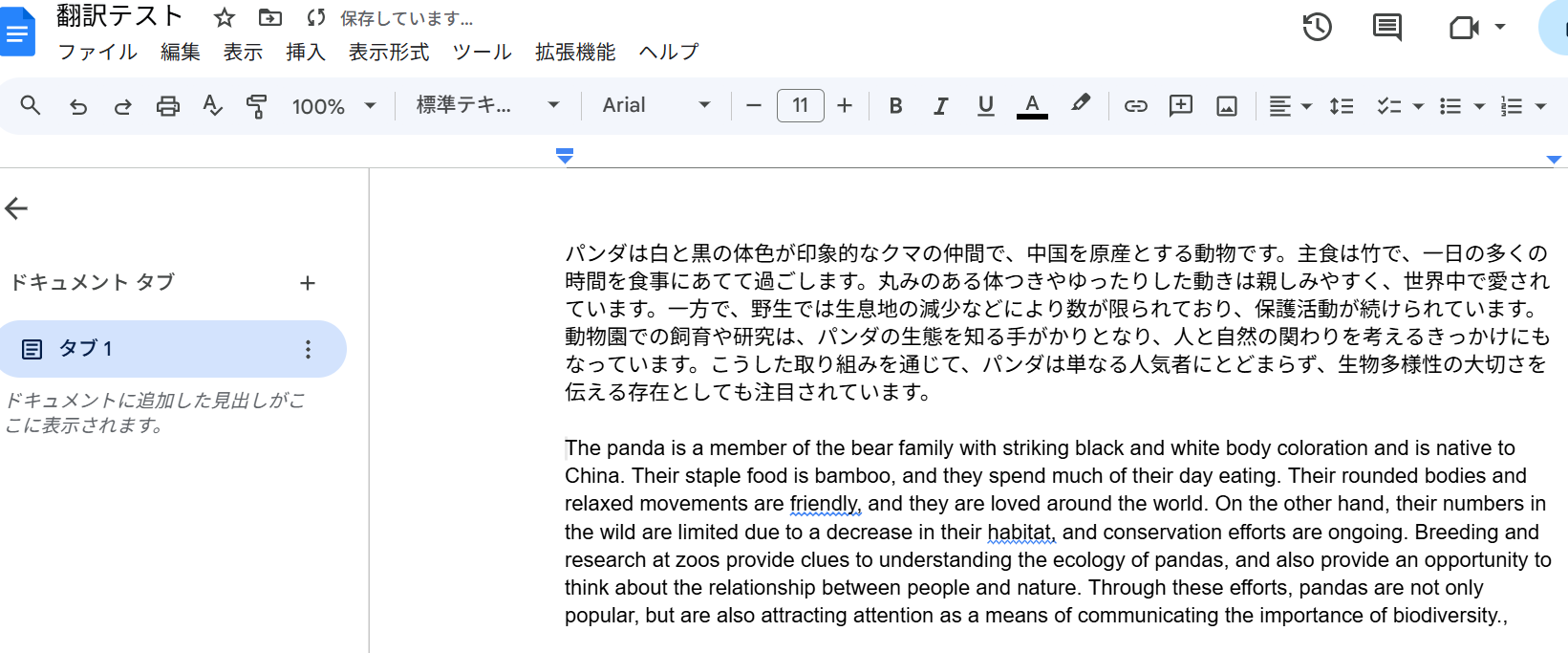Star the 翻訳テスト document
Image resolution: width=1568 pixels, height=653 pixels.
(x=225, y=18)
